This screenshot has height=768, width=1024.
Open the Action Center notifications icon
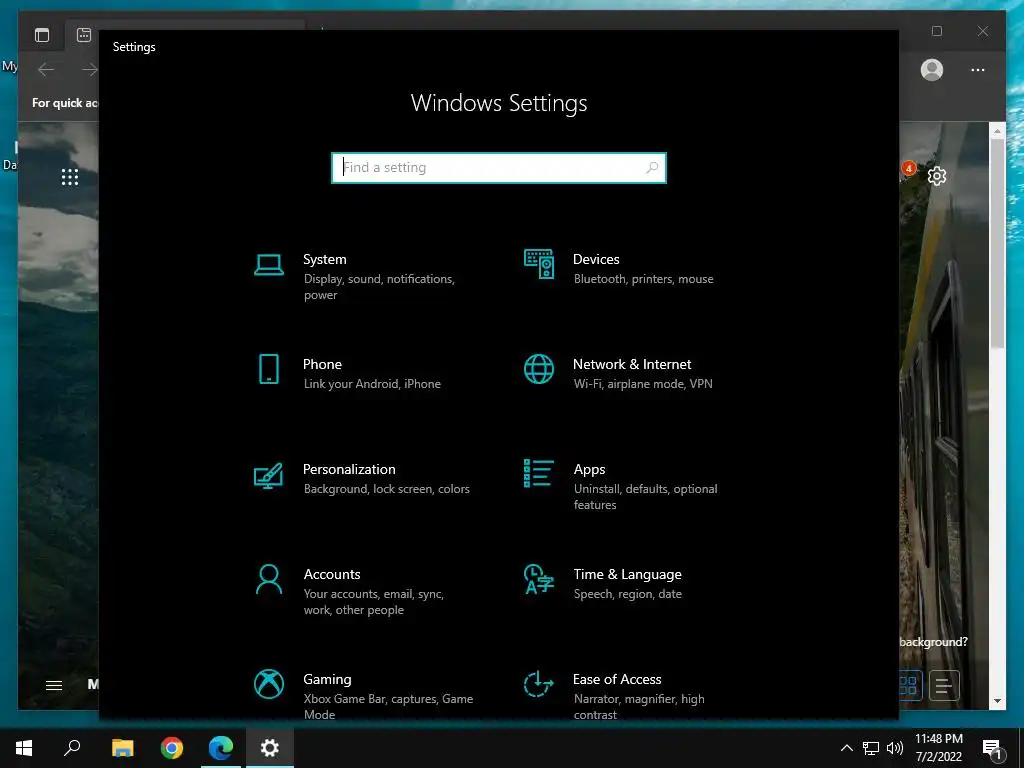[993, 748]
